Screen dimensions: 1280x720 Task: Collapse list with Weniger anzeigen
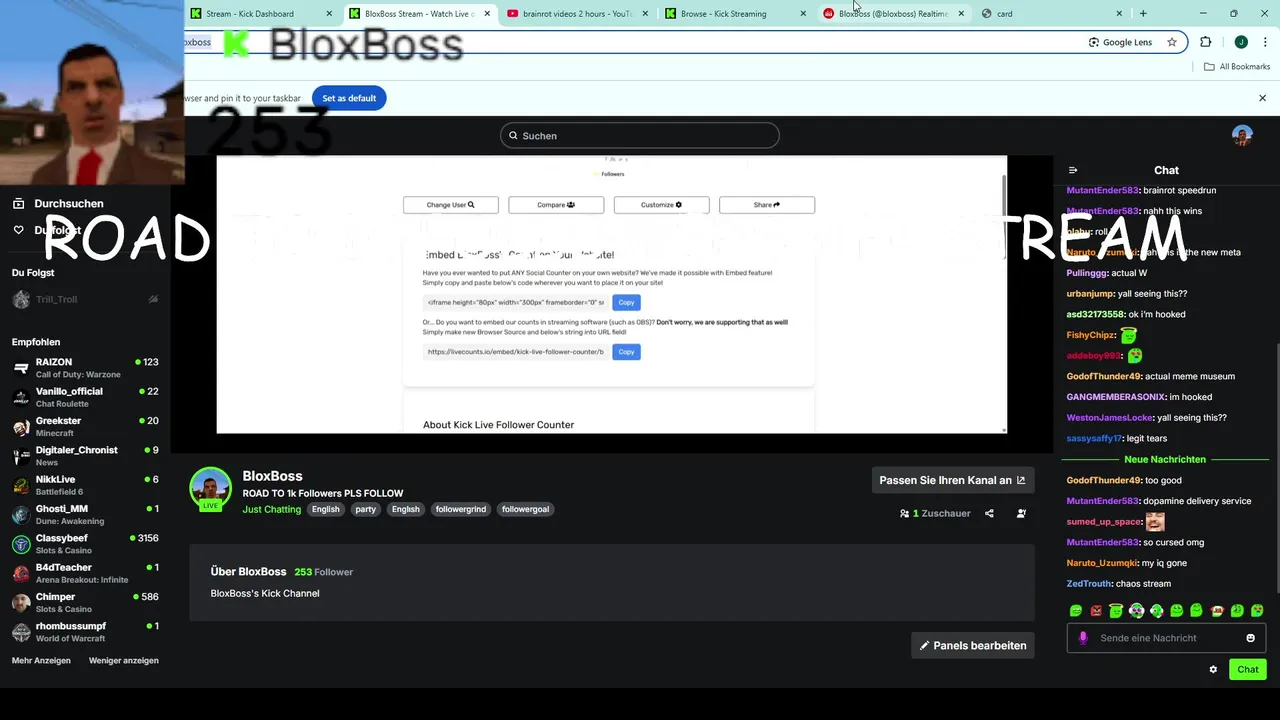[x=124, y=661]
